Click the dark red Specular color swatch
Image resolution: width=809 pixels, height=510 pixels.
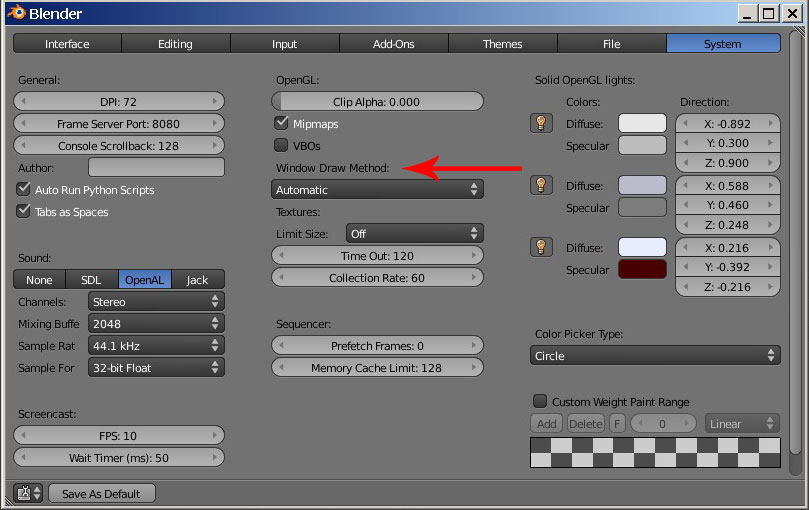click(642, 269)
